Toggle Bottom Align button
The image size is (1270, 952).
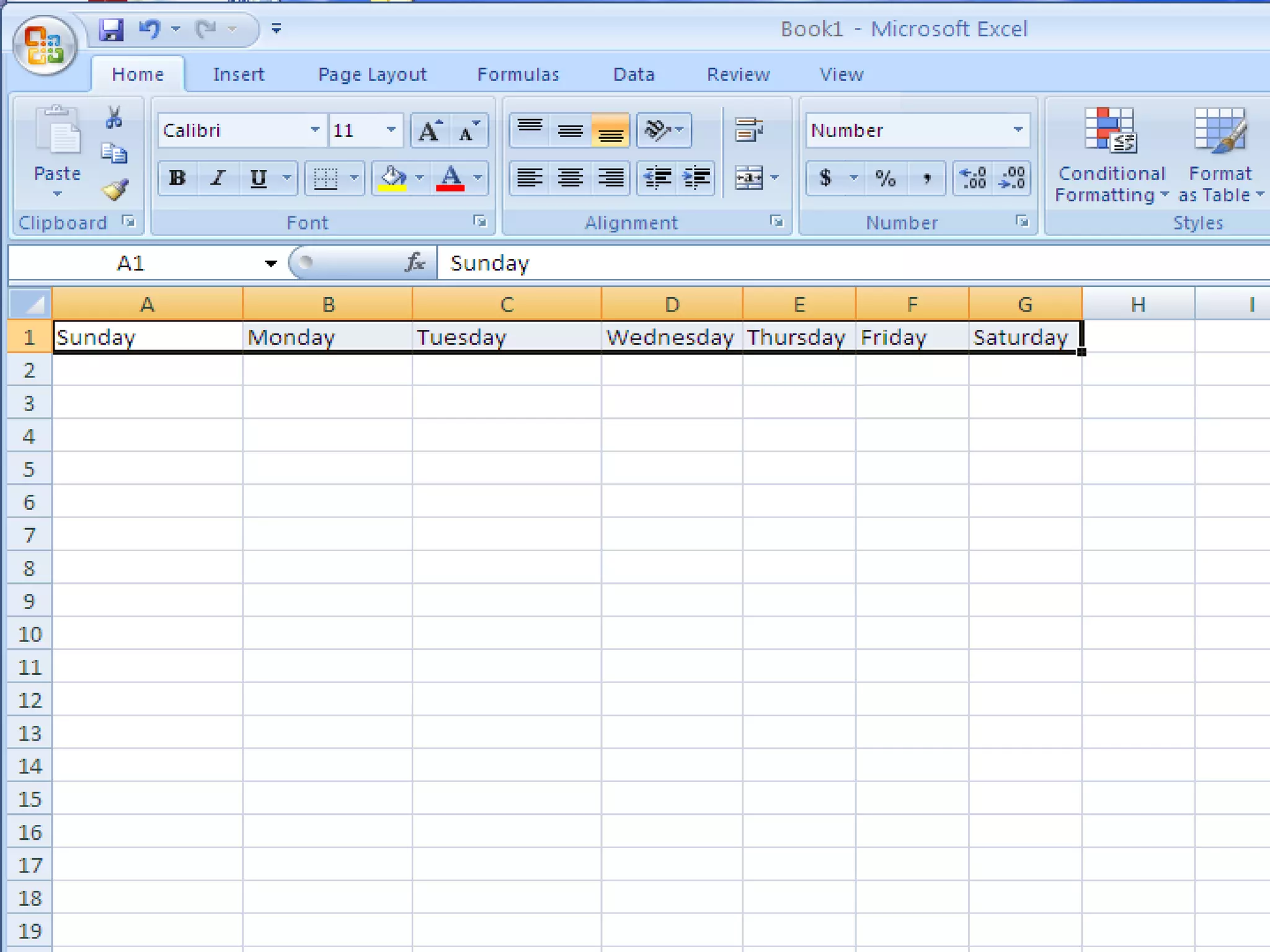coord(610,131)
